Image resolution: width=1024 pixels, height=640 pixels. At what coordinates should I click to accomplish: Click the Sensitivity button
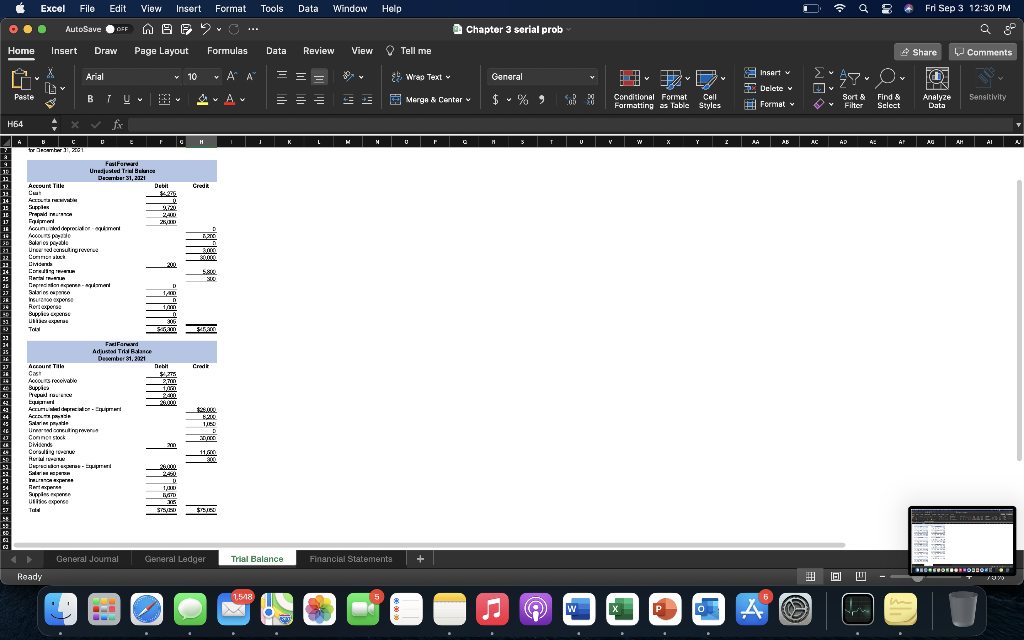pos(987,85)
